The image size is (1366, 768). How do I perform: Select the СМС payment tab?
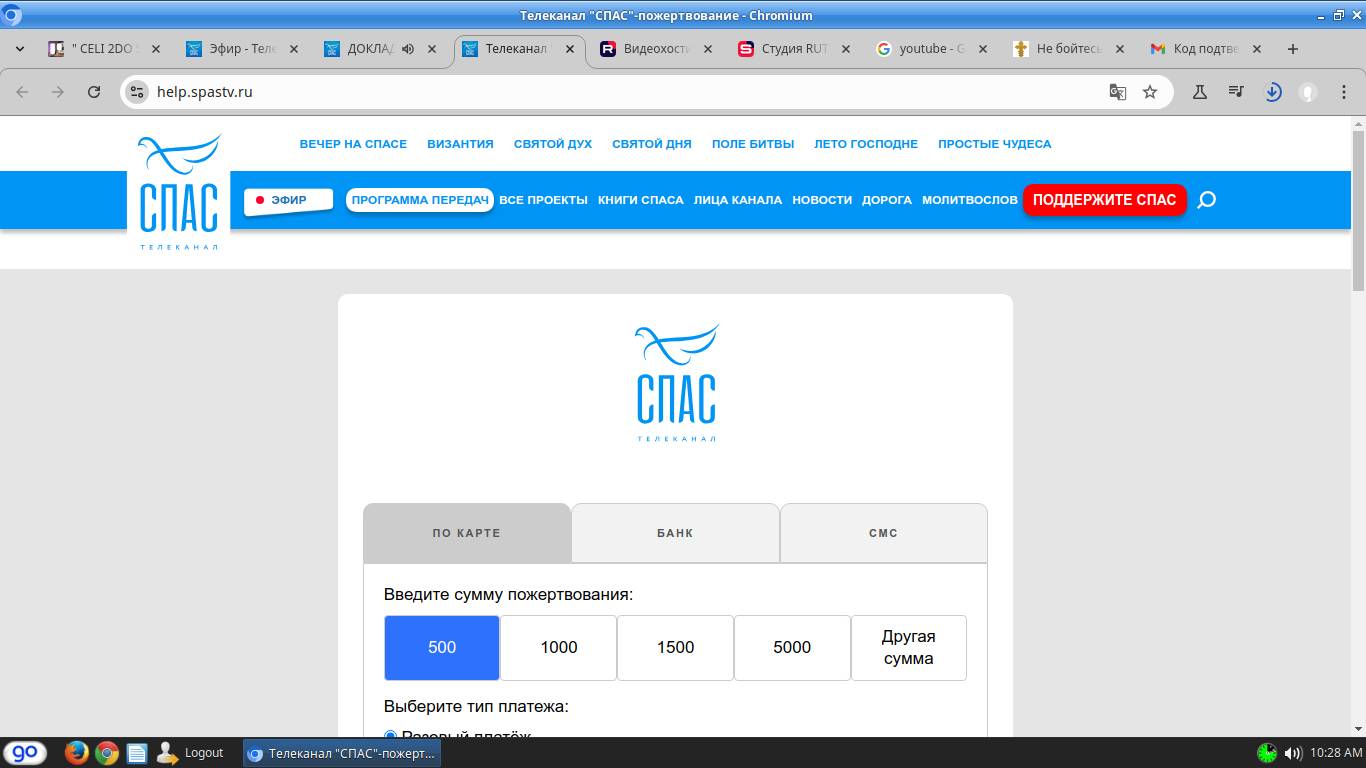[x=883, y=533]
